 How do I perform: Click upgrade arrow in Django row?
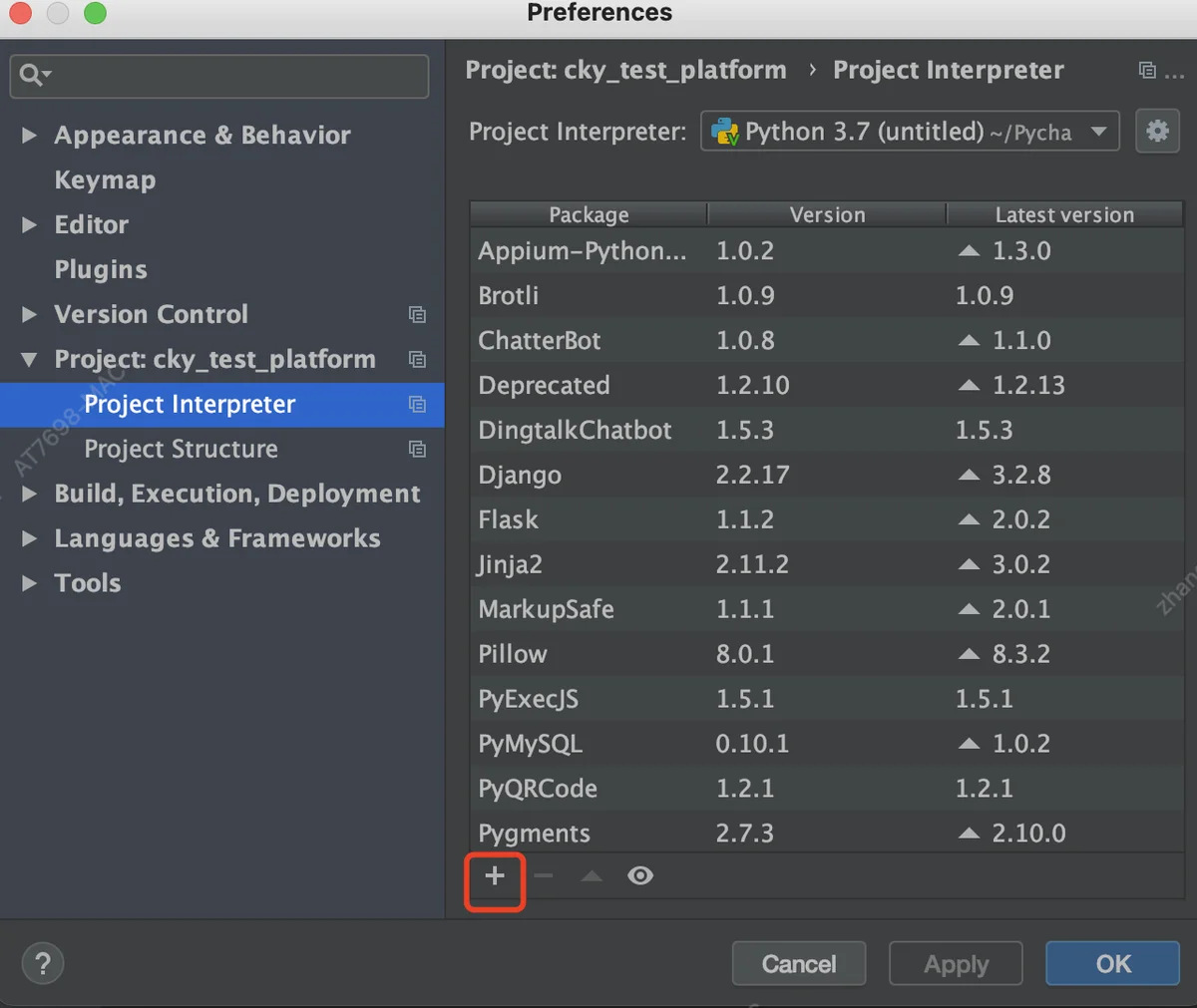969,476
